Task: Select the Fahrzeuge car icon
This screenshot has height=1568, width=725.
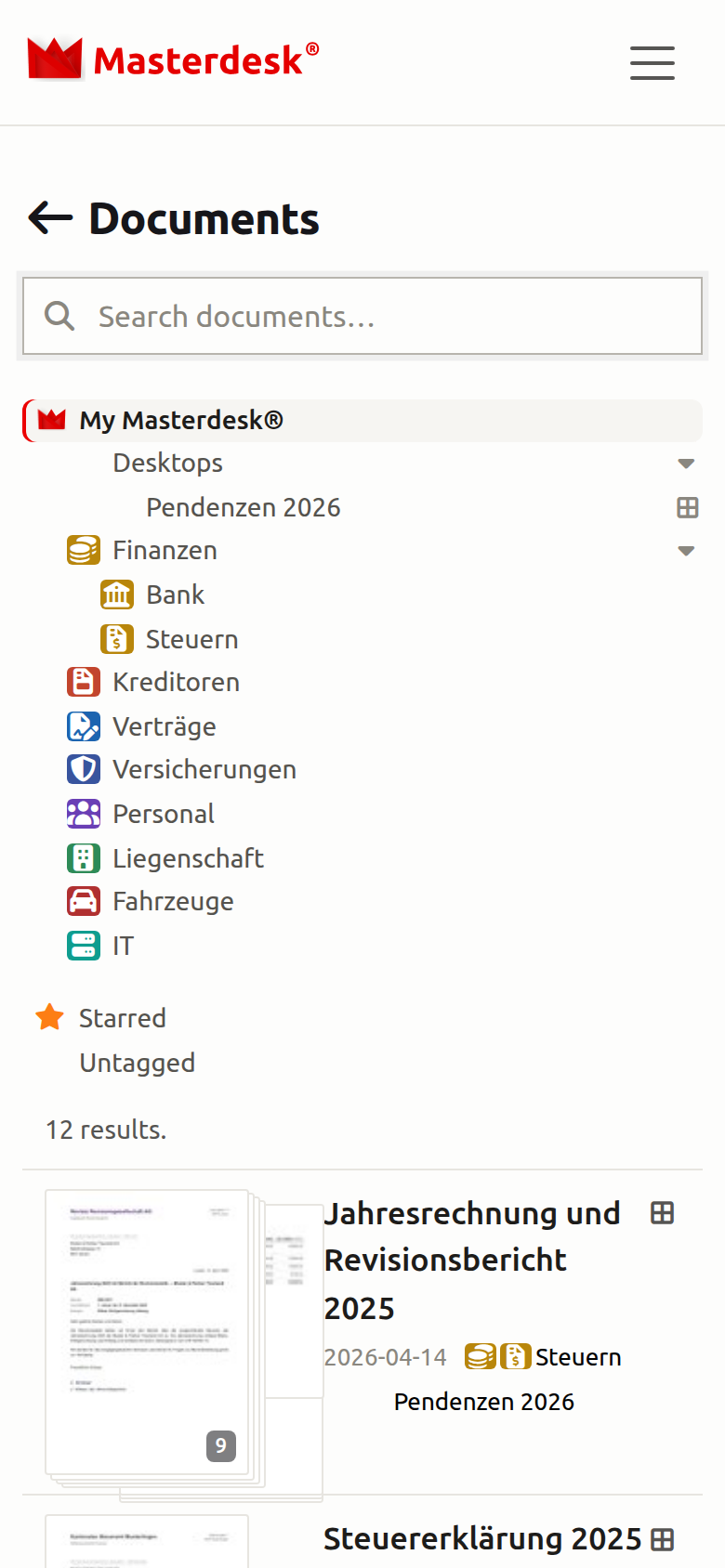Action: pyautogui.click(x=84, y=901)
